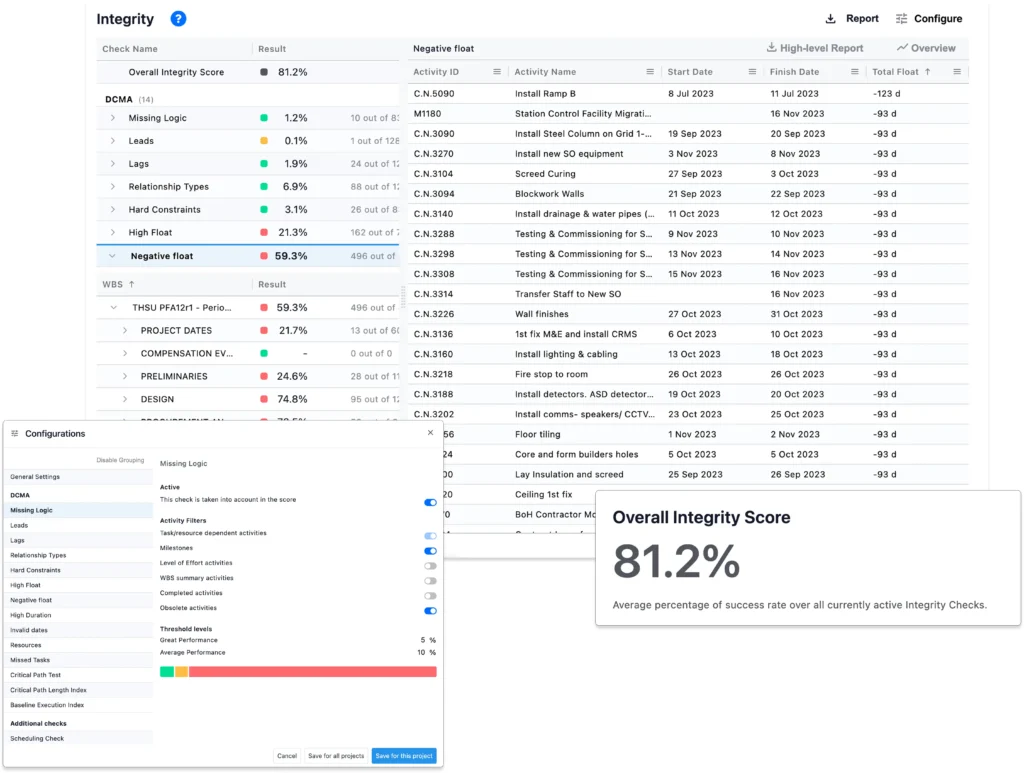The height and width of the screenshot is (773, 1024).
Task: Toggle the Milestones activity filter
Action: pos(430,551)
